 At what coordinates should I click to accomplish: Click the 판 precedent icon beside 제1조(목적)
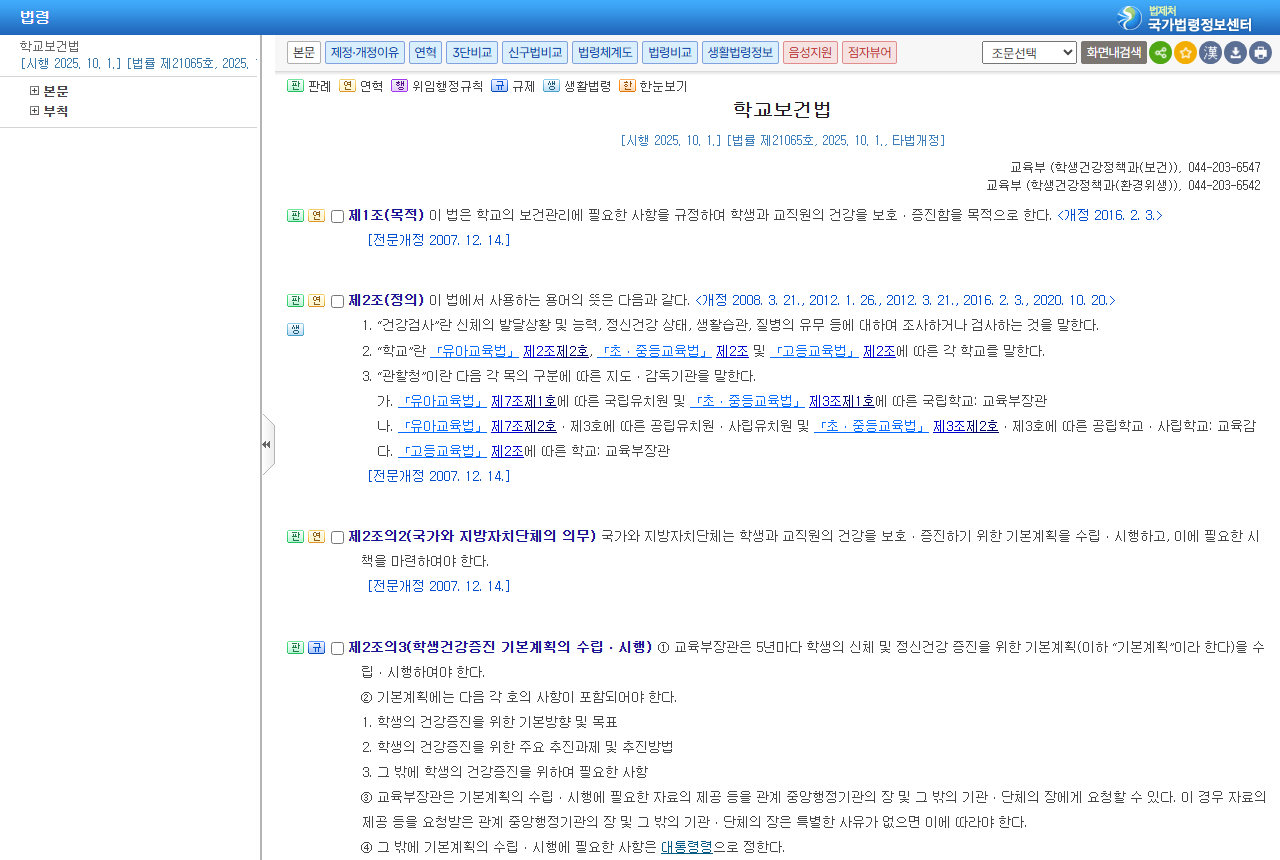click(295, 215)
